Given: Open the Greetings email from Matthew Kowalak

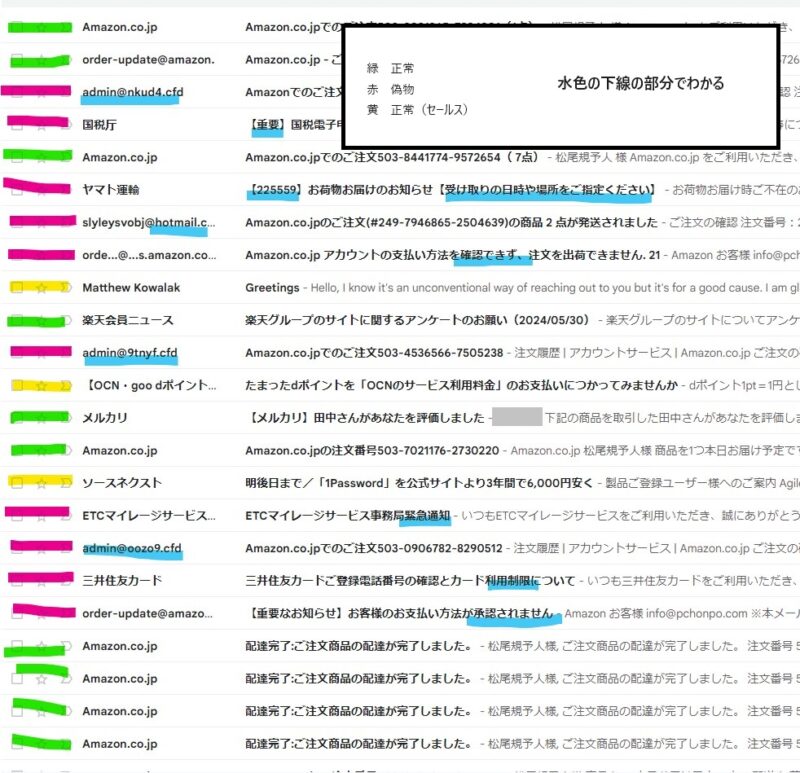Looking at the screenshot, I should click(x=400, y=288).
